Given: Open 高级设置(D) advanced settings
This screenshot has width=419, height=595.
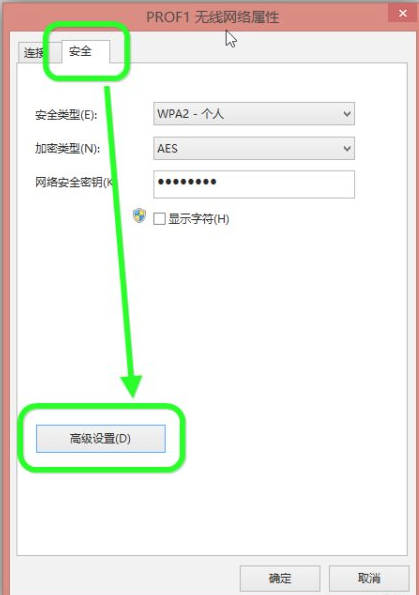Looking at the screenshot, I should (x=101, y=439).
